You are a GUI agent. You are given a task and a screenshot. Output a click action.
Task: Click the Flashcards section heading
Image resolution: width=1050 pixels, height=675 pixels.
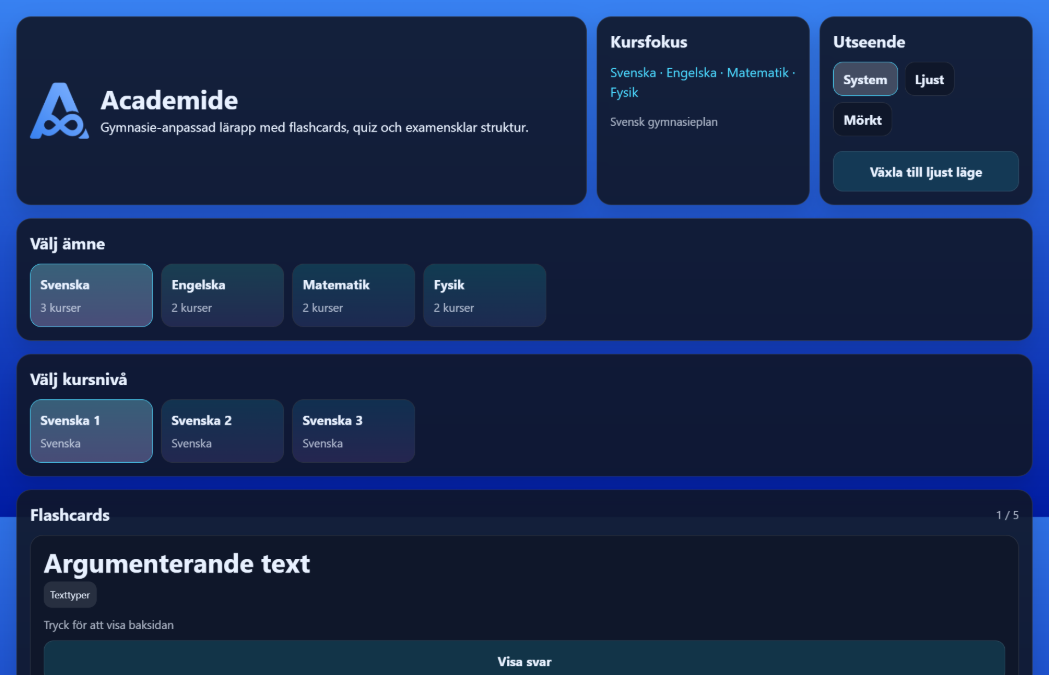click(70, 515)
